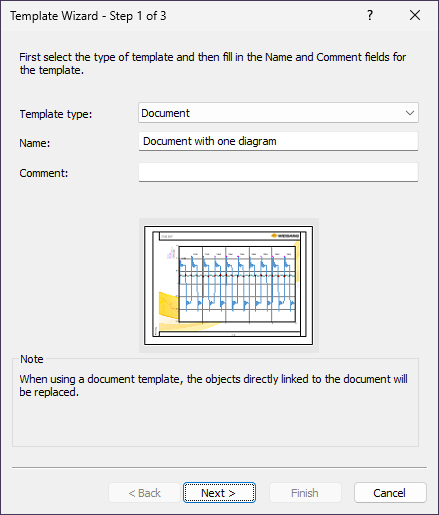This screenshot has width=439, height=515.
Task: Click the WEISANG logo in the preview
Action: point(285,236)
